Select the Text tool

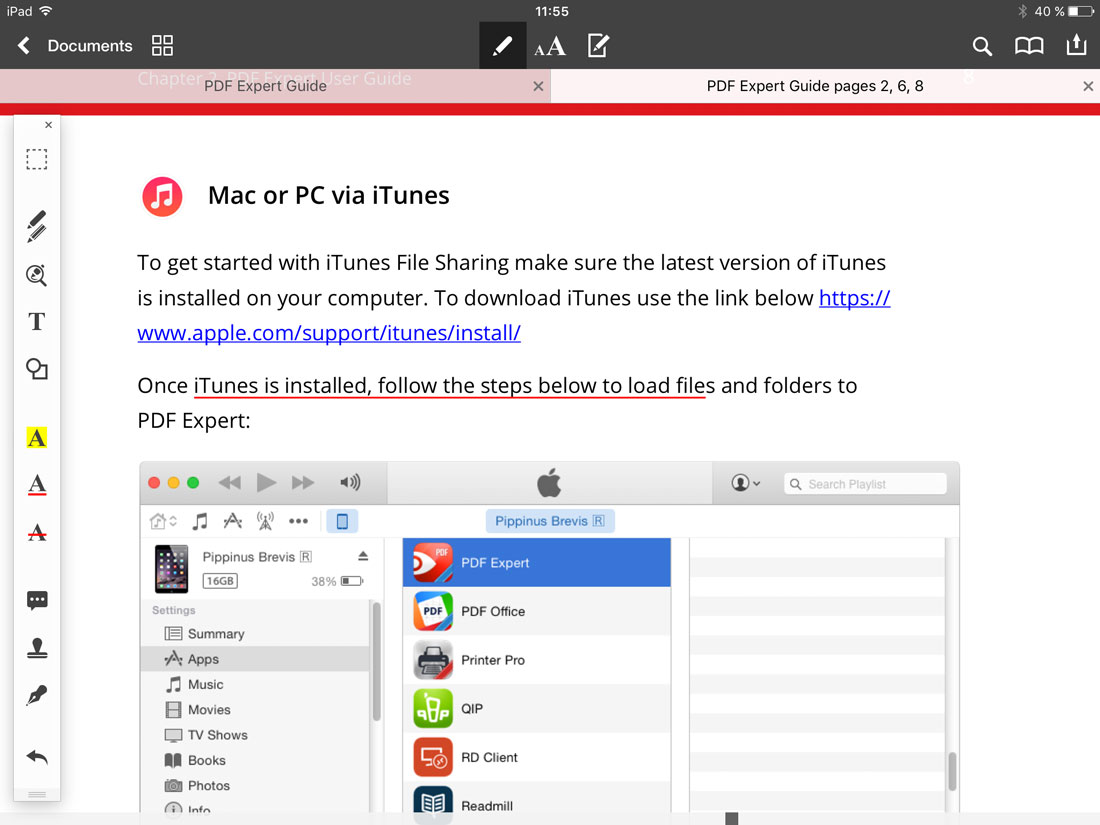click(36, 321)
